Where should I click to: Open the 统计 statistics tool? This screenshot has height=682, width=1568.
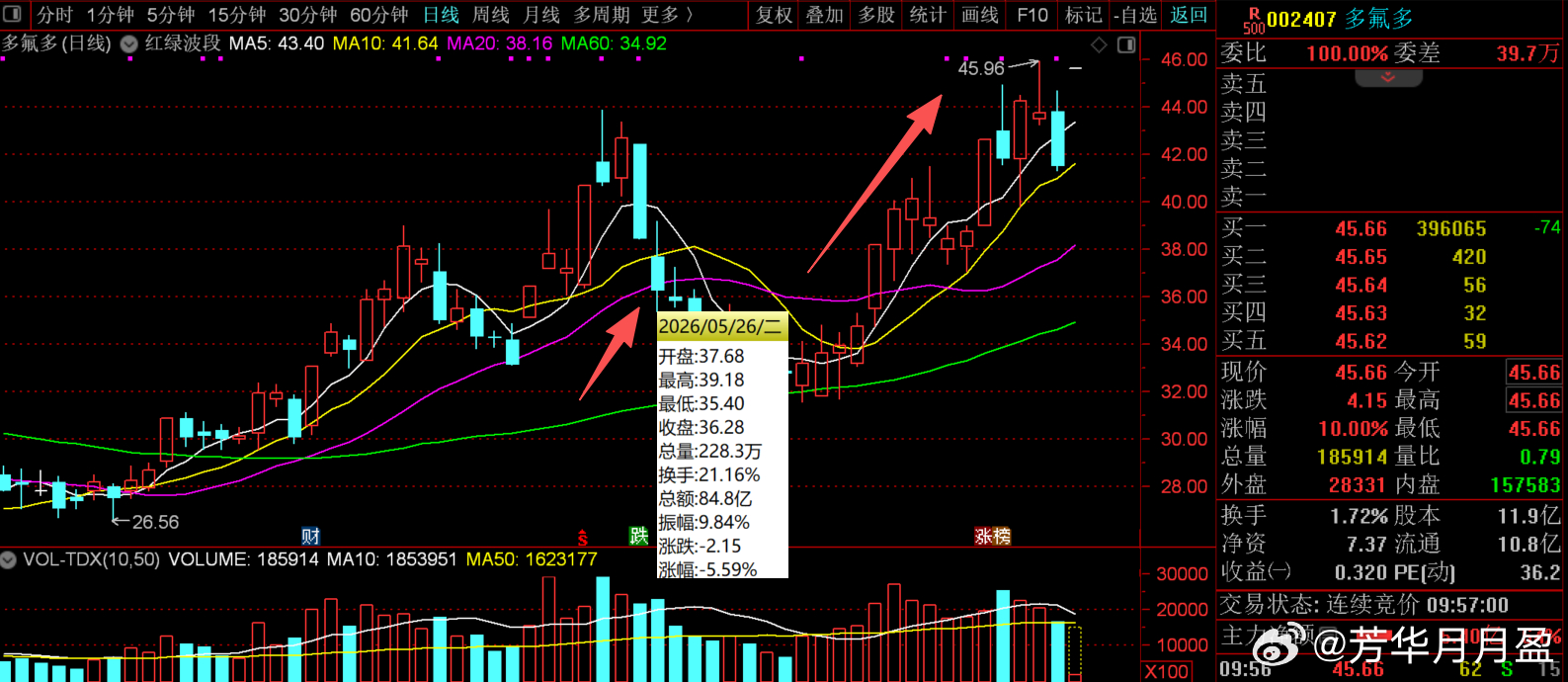928,15
